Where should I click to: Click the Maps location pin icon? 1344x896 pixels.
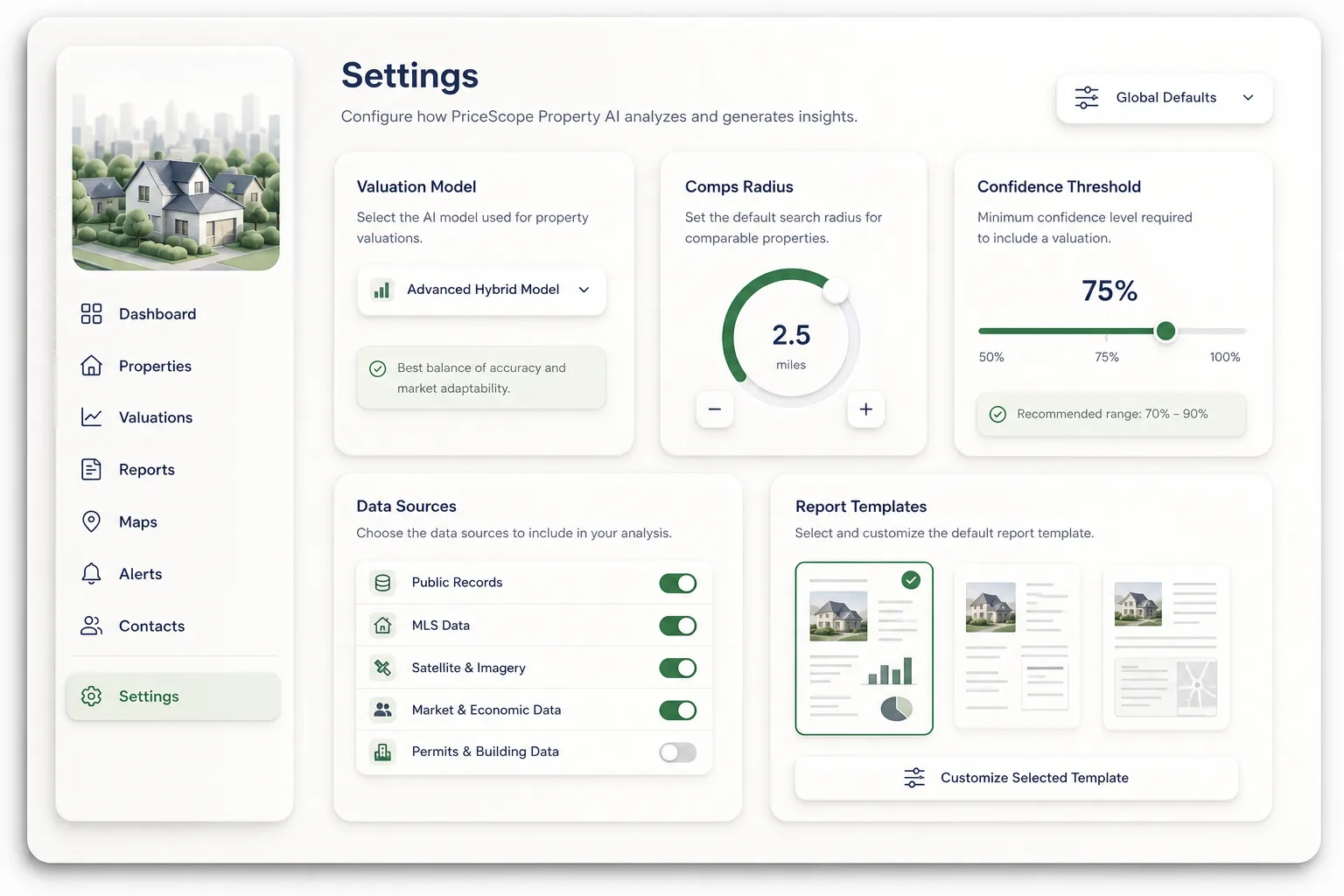pos(91,521)
